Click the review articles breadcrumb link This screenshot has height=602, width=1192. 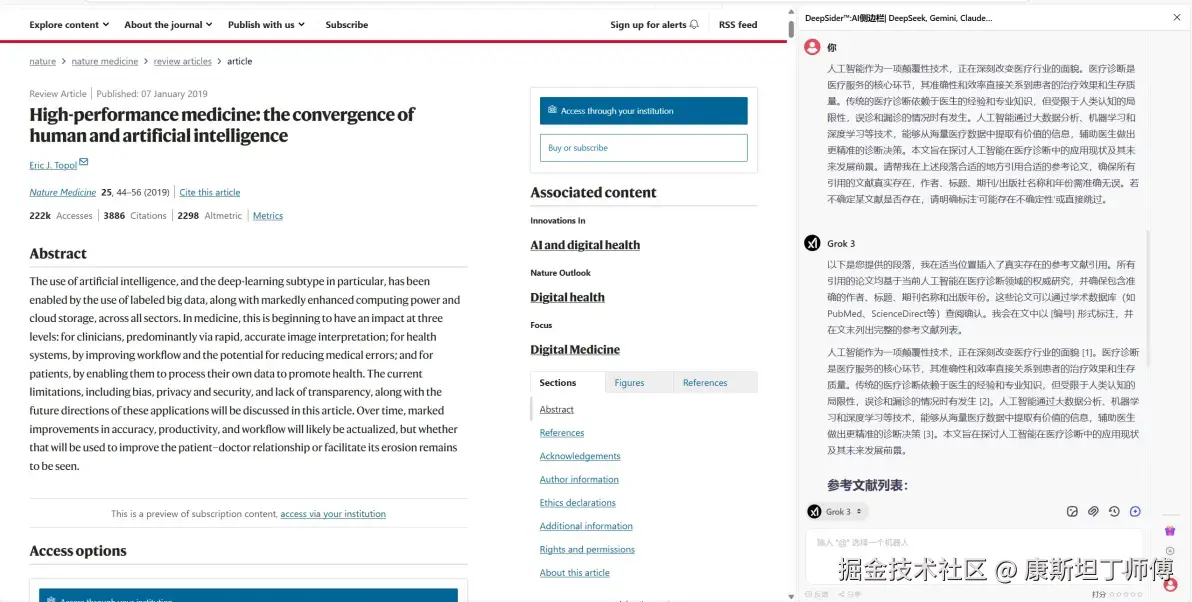point(182,61)
